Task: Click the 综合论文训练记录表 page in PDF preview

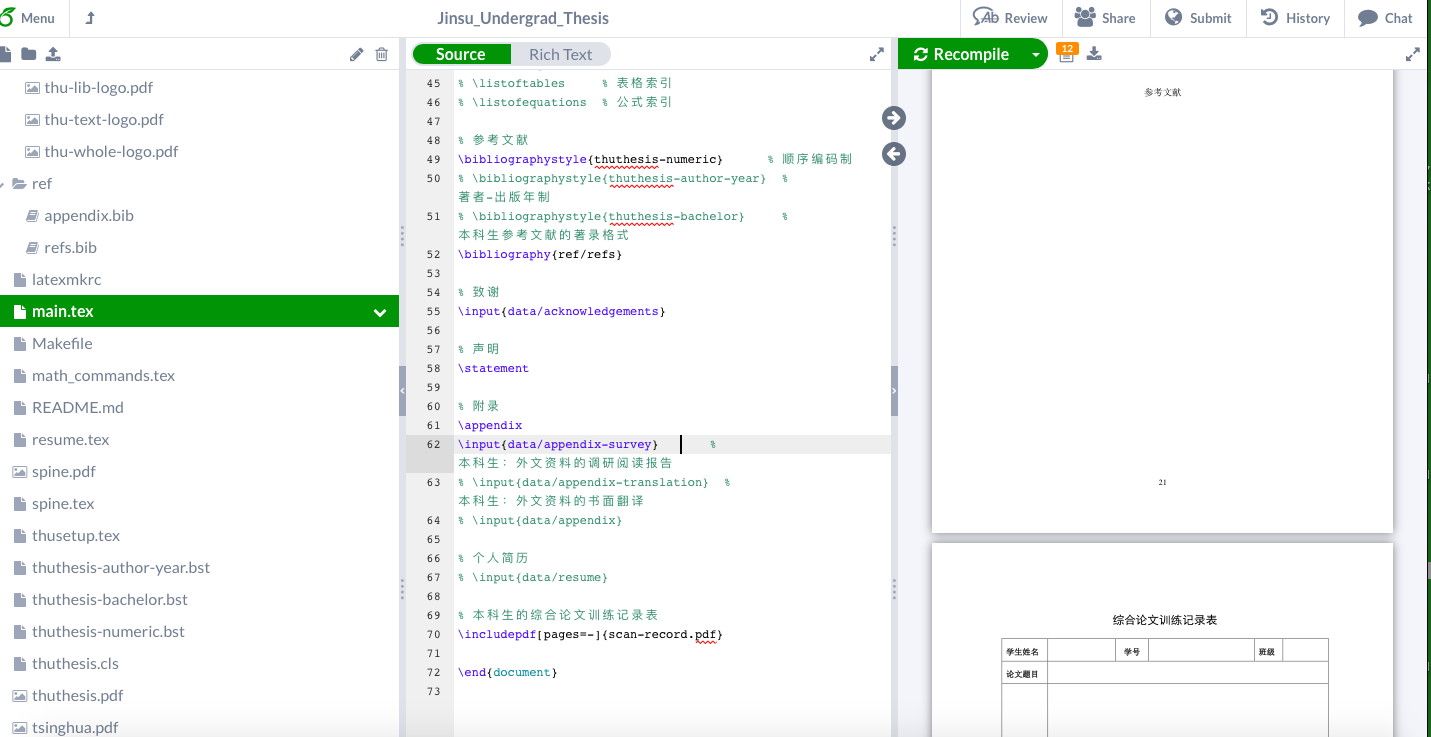Action: pos(1162,640)
